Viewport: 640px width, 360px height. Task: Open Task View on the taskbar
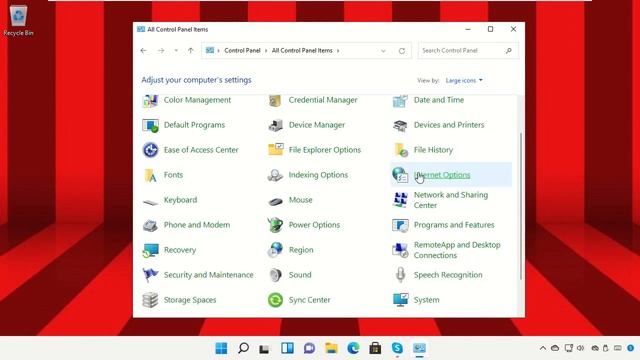point(264,349)
